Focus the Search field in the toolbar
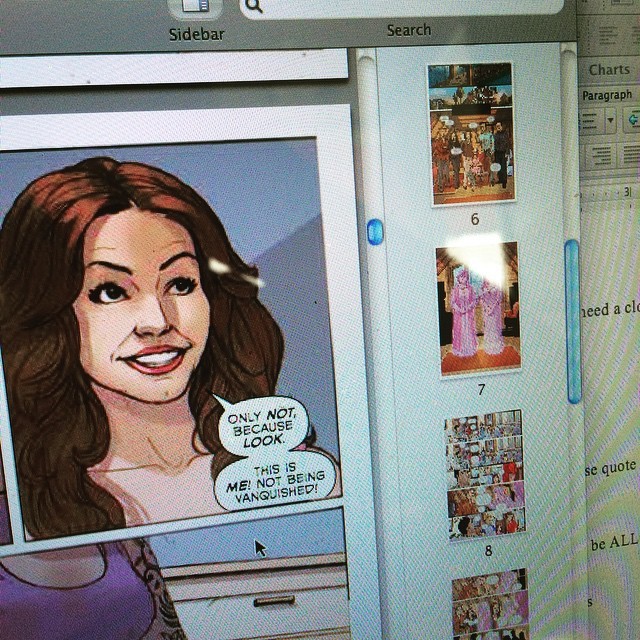Viewport: 640px width, 640px height. click(x=402, y=7)
